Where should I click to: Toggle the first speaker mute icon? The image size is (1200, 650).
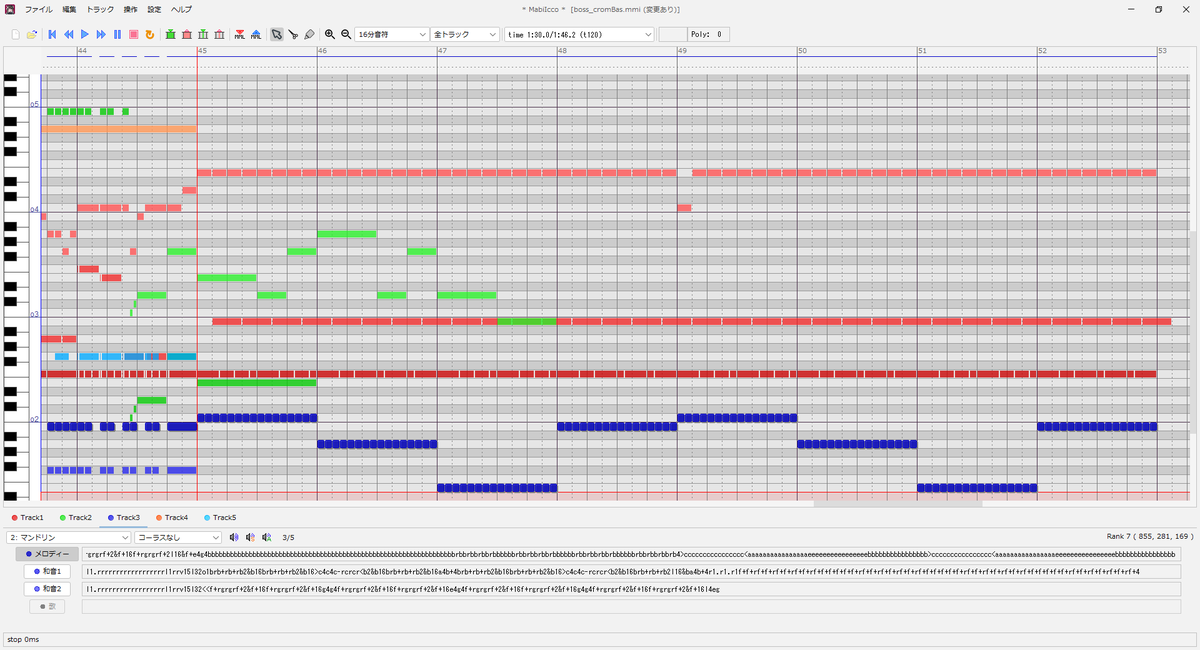[234, 537]
